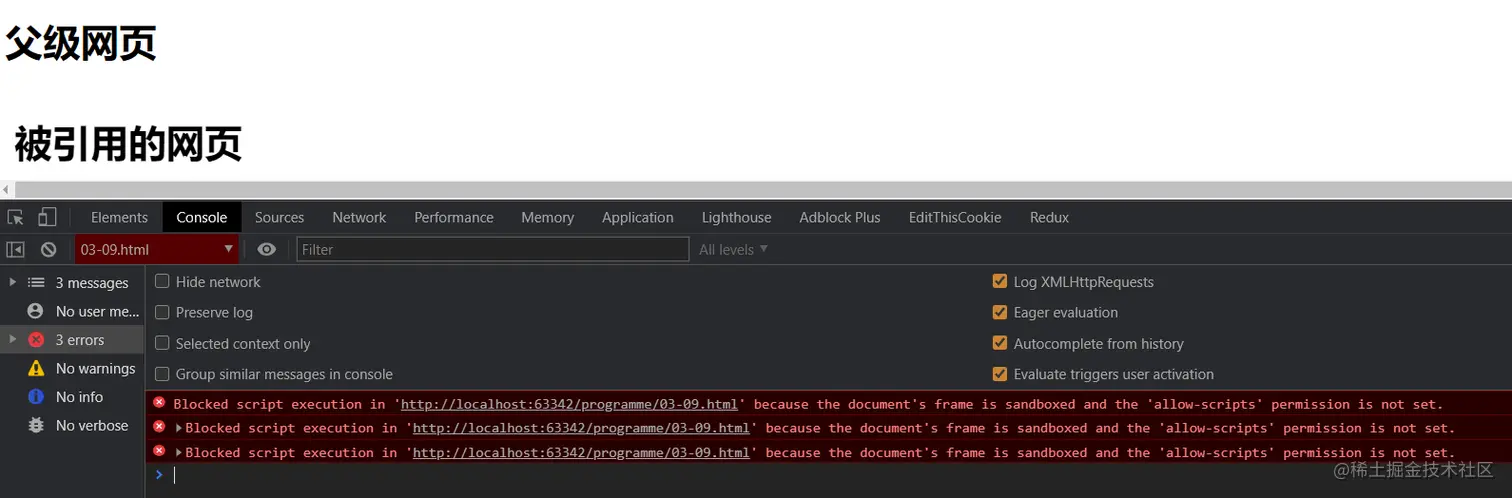1512x498 pixels.
Task: Clear the console with the ban icon
Action: pyautogui.click(x=48, y=249)
